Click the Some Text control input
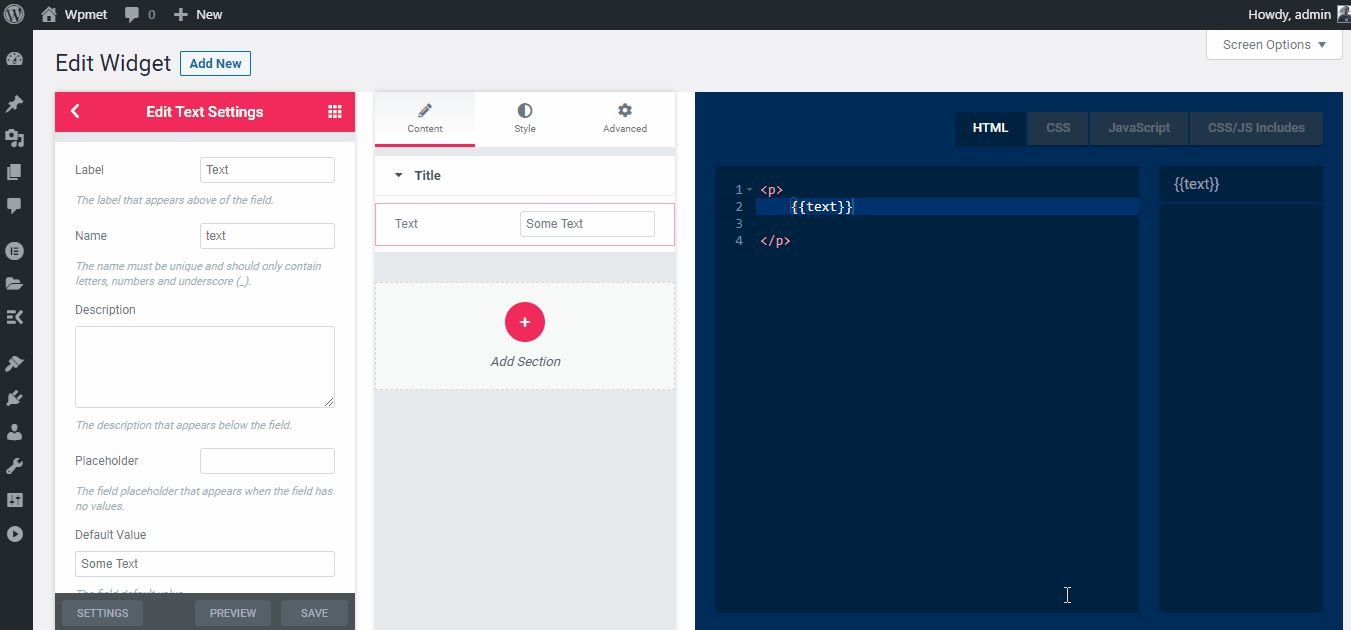1351x630 pixels. click(x=587, y=224)
